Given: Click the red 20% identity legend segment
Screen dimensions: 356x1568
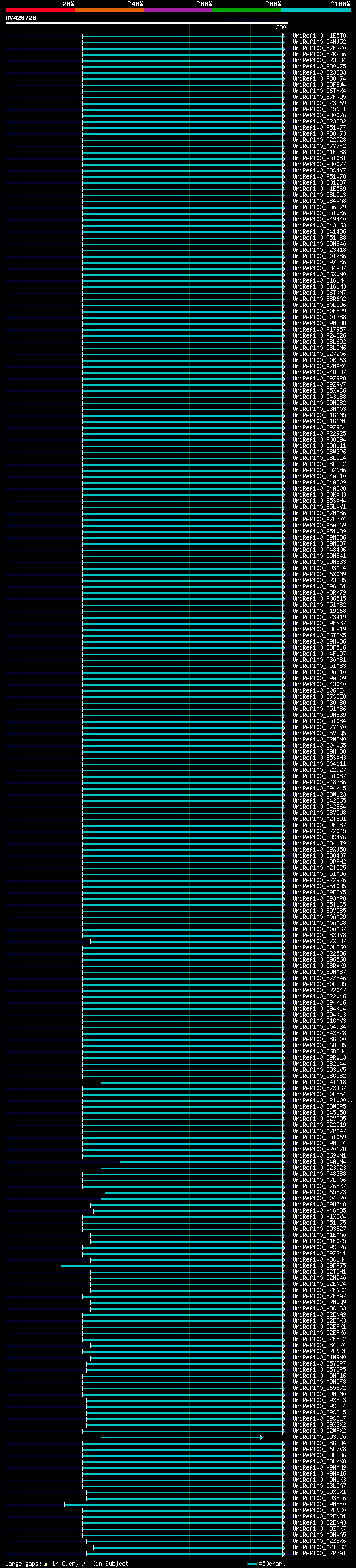Looking at the screenshot, I should 39,10.
